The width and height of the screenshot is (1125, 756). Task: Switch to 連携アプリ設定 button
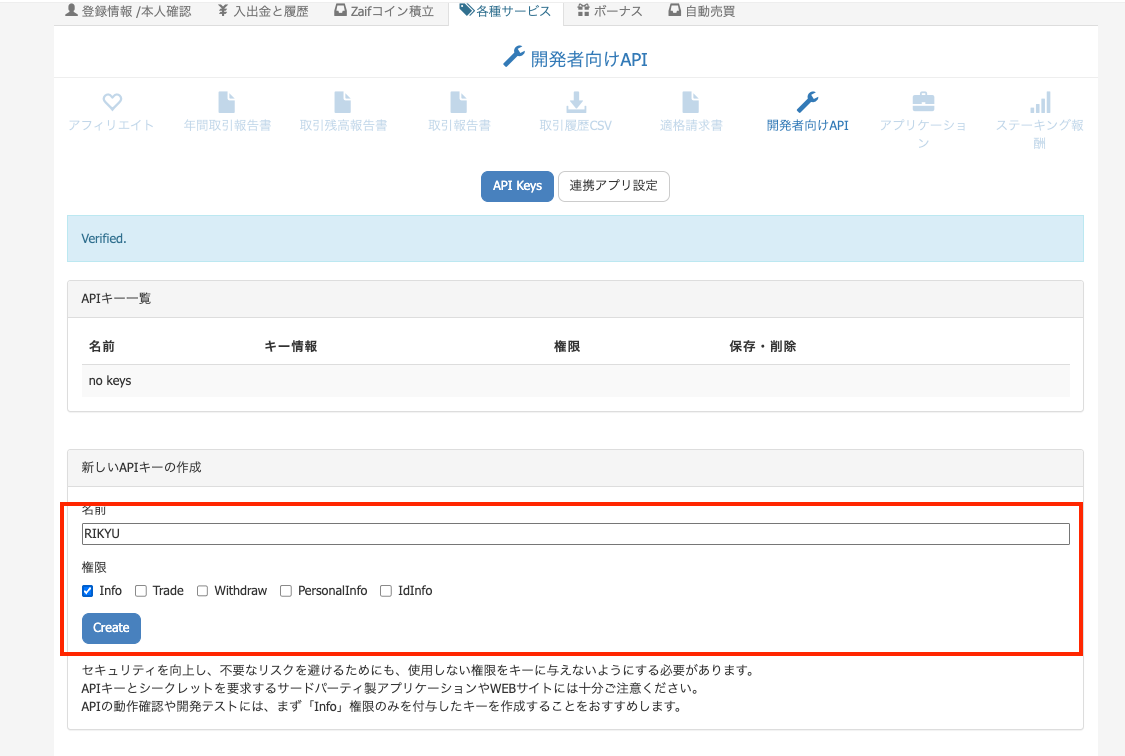613,186
